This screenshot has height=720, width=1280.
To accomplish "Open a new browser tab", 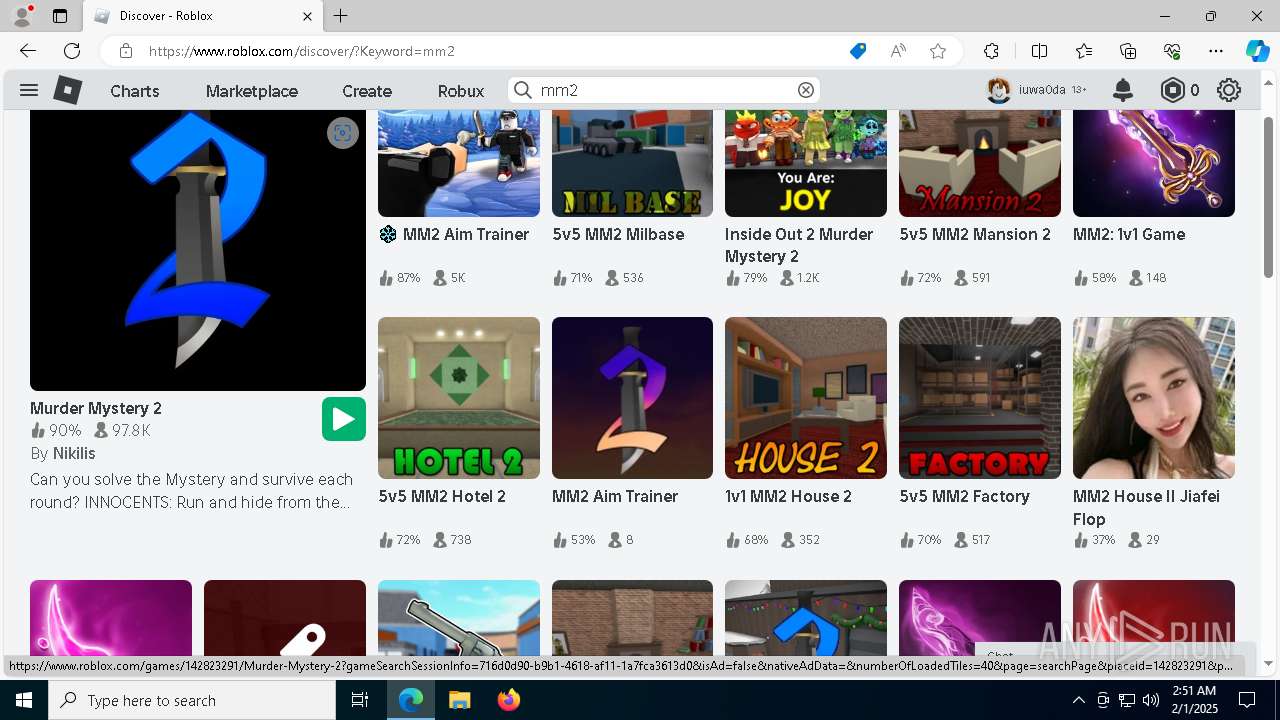I will [x=341, y=16].
